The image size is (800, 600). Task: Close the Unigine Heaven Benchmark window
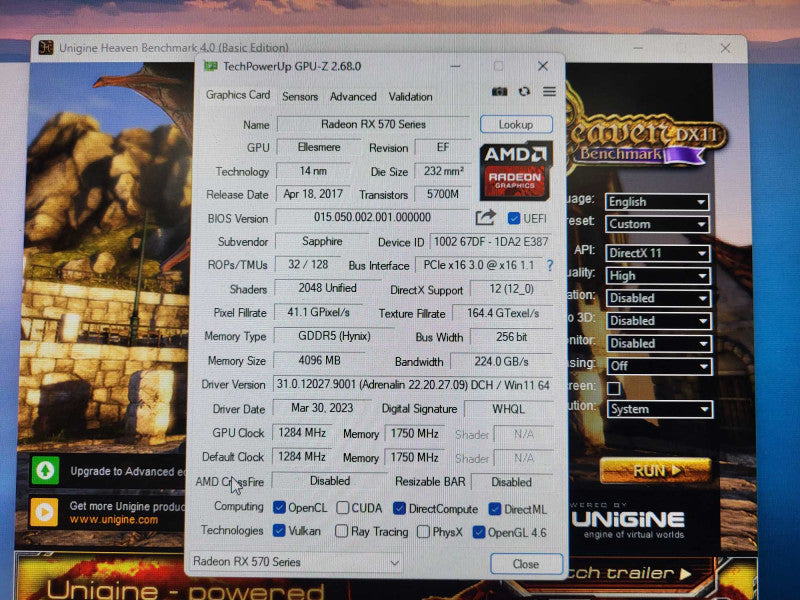click(x=725, y=48)
